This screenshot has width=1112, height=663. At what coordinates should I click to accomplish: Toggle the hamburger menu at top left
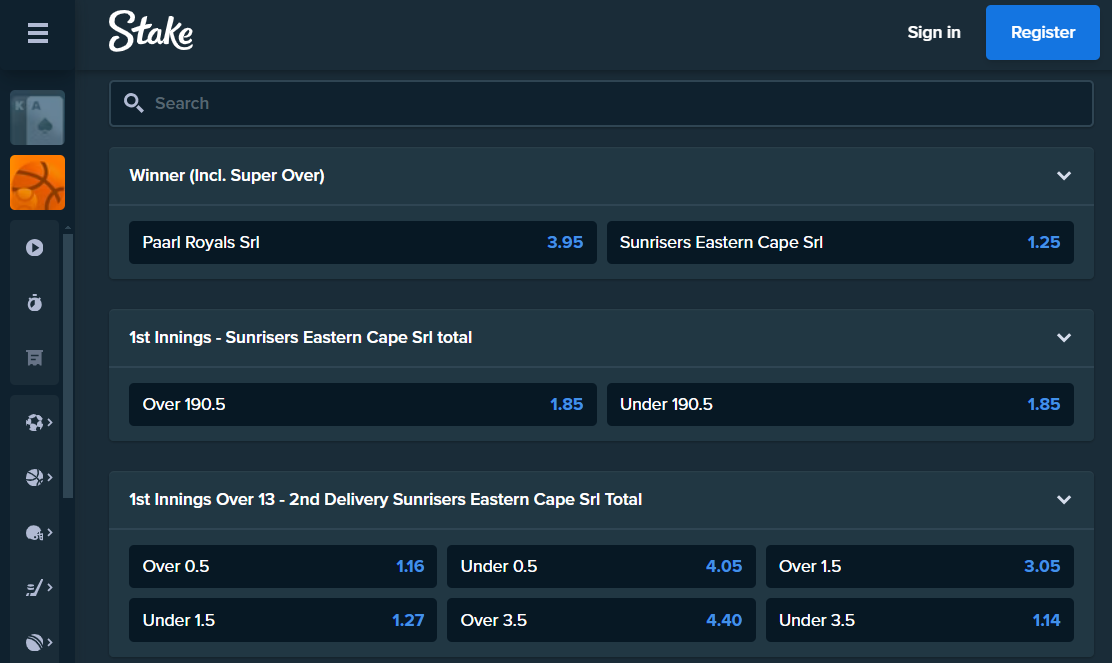pyautogui.click(x=37, y=33)
